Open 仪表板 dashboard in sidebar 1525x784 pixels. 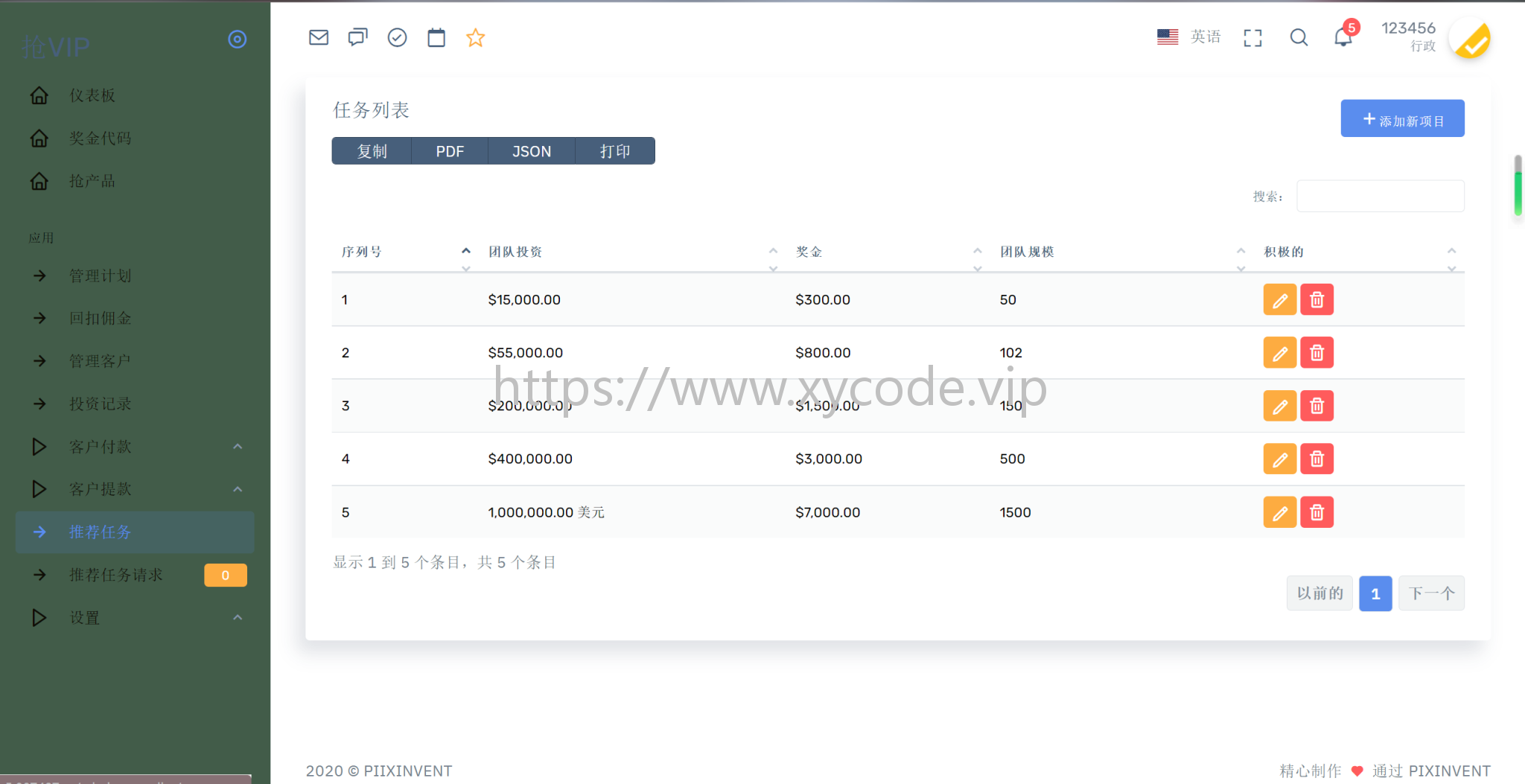(135, 95)
